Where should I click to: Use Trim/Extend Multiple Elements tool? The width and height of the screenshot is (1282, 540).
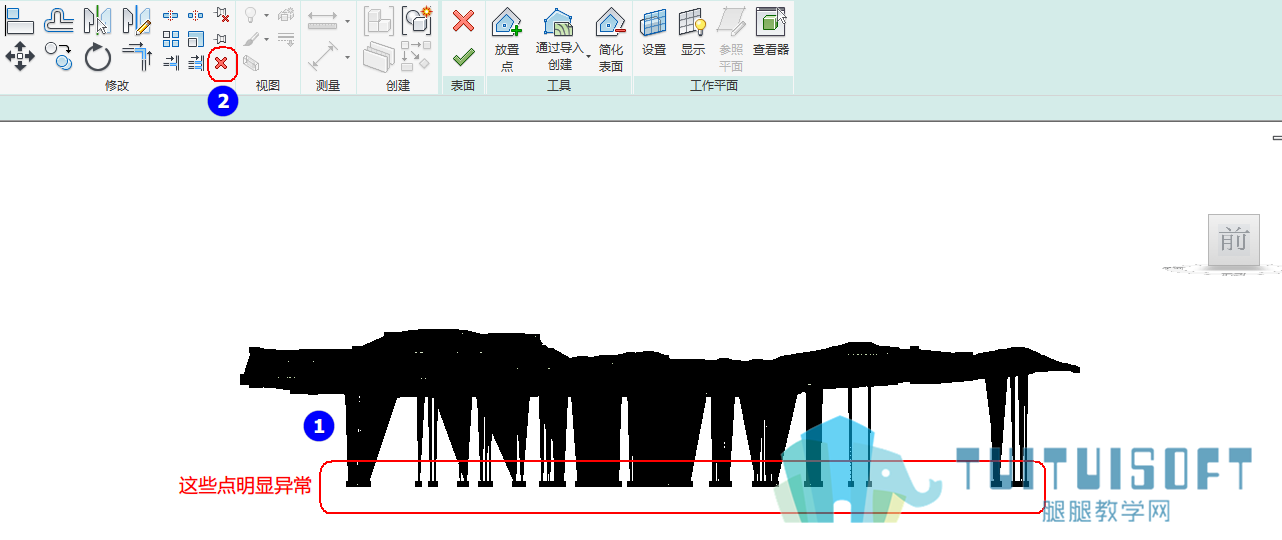196,63
